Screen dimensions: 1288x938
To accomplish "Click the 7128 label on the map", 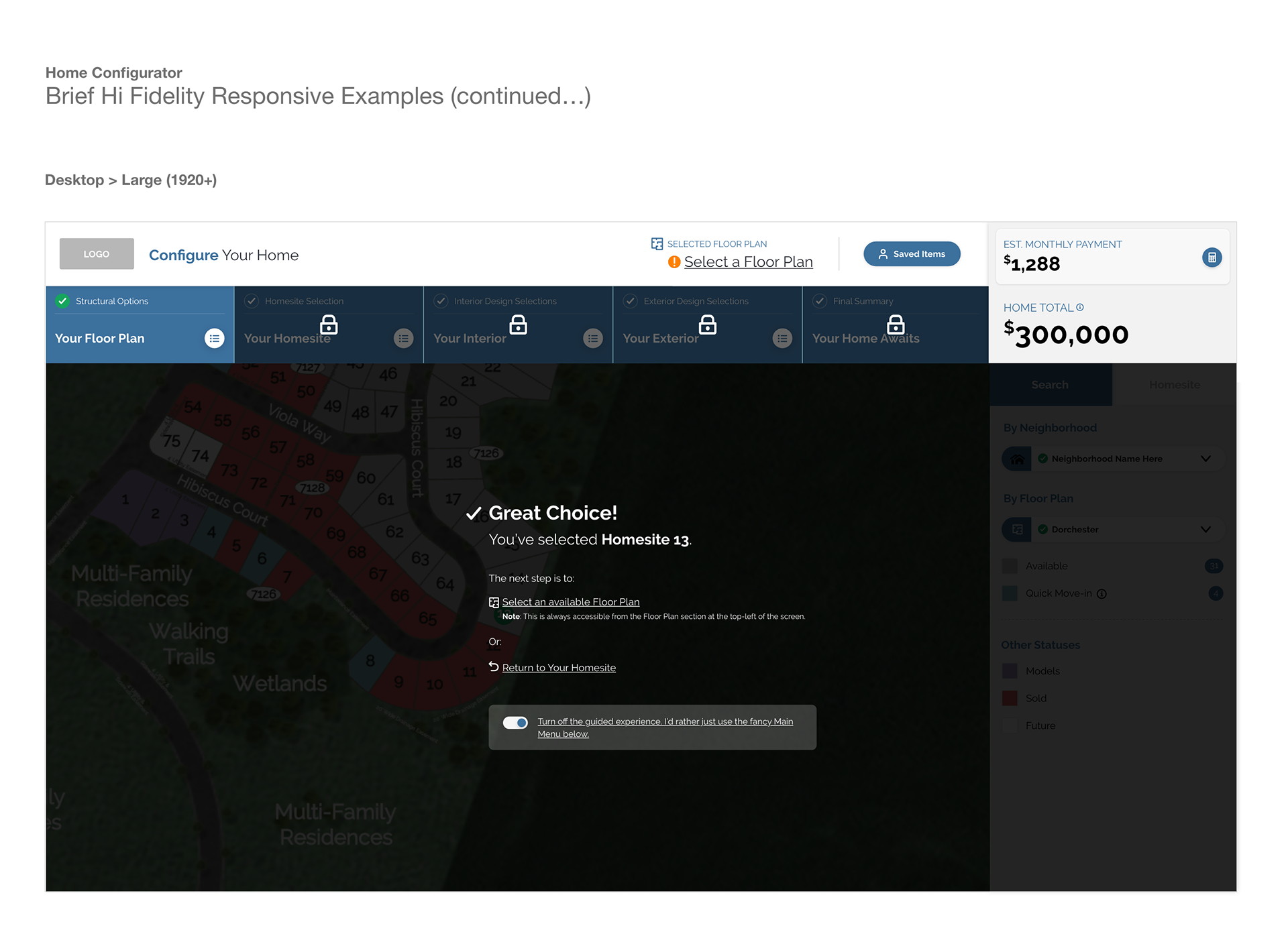I will (313, 488).
